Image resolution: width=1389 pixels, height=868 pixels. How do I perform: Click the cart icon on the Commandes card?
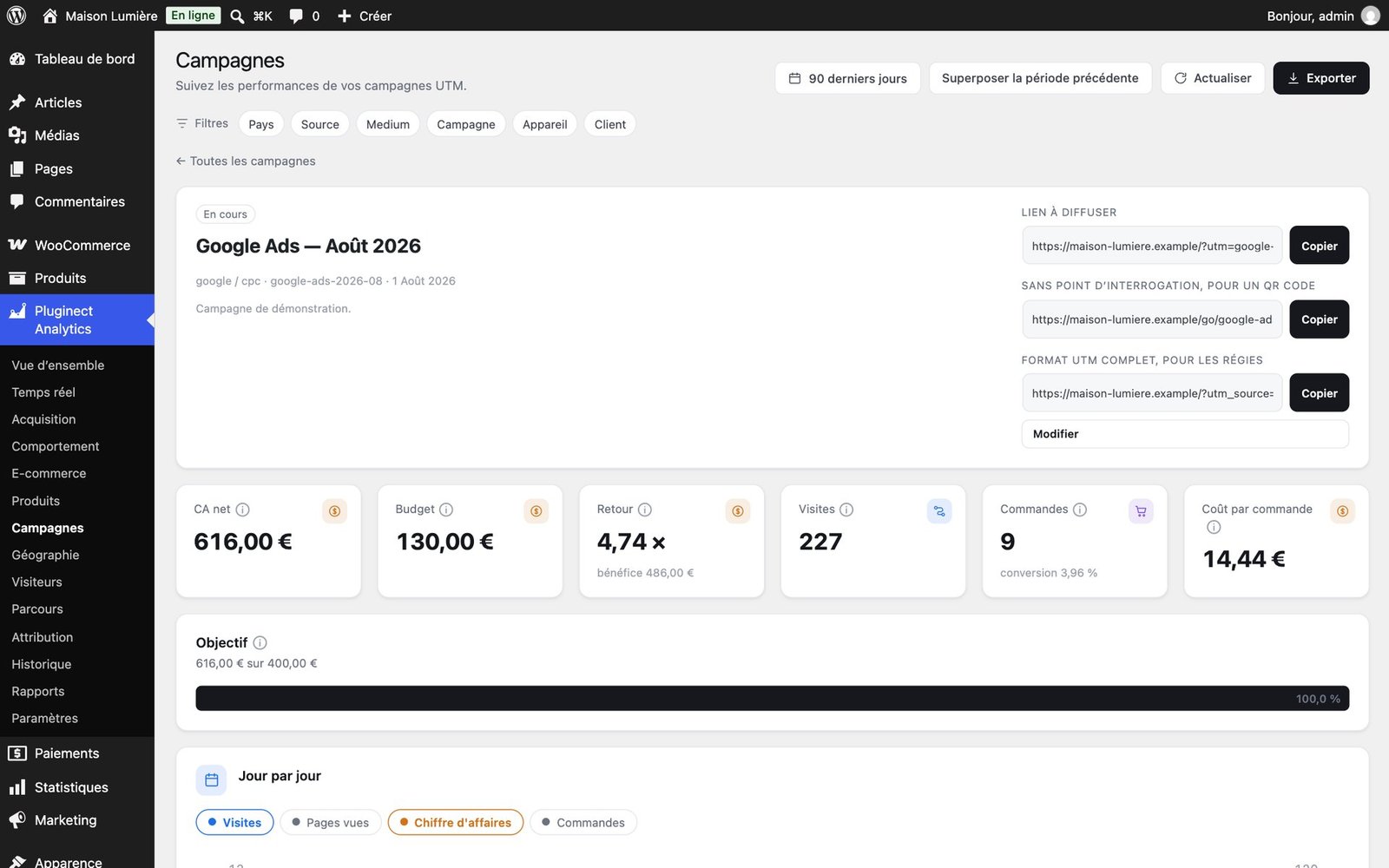(x=1141, y=511)
